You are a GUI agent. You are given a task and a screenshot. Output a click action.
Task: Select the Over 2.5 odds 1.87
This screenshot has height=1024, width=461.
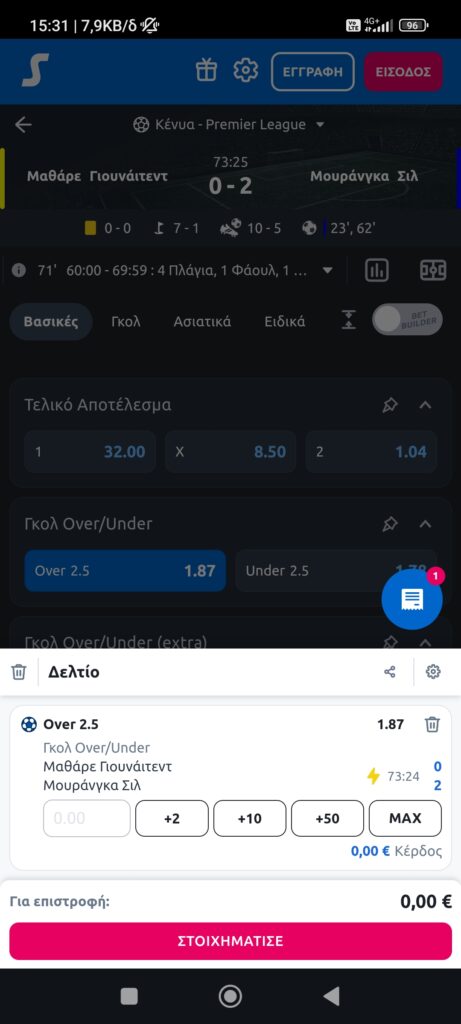[125, 571]
